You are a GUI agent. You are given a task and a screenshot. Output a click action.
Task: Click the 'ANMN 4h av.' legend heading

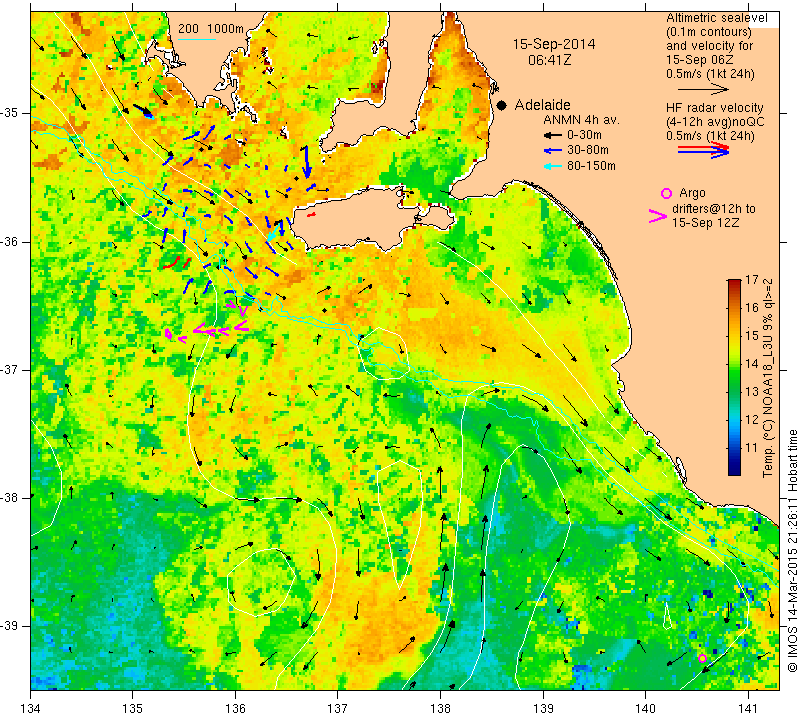[x=581, y=120]
